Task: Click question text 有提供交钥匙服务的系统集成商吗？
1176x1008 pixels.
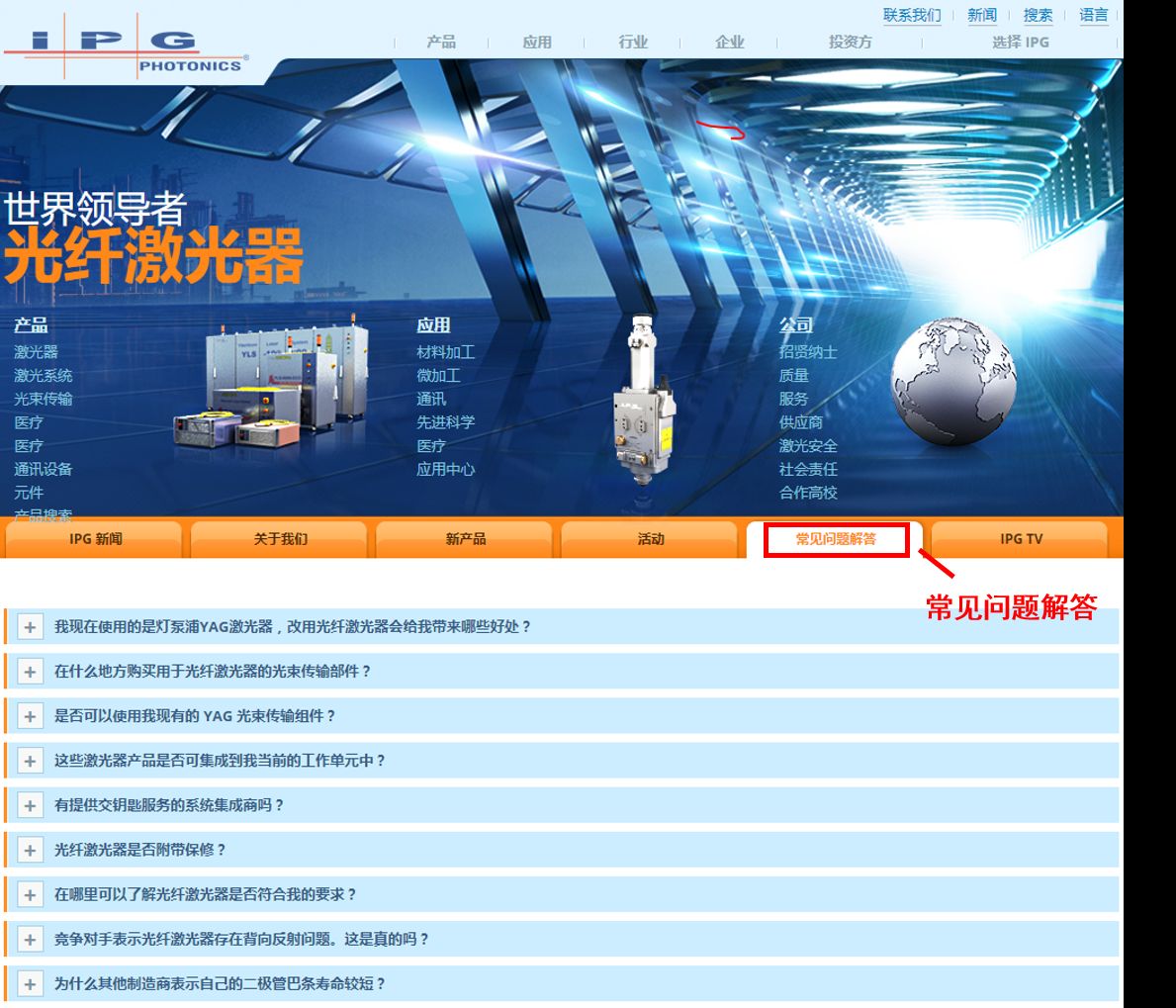Action: tap(169, 805)
